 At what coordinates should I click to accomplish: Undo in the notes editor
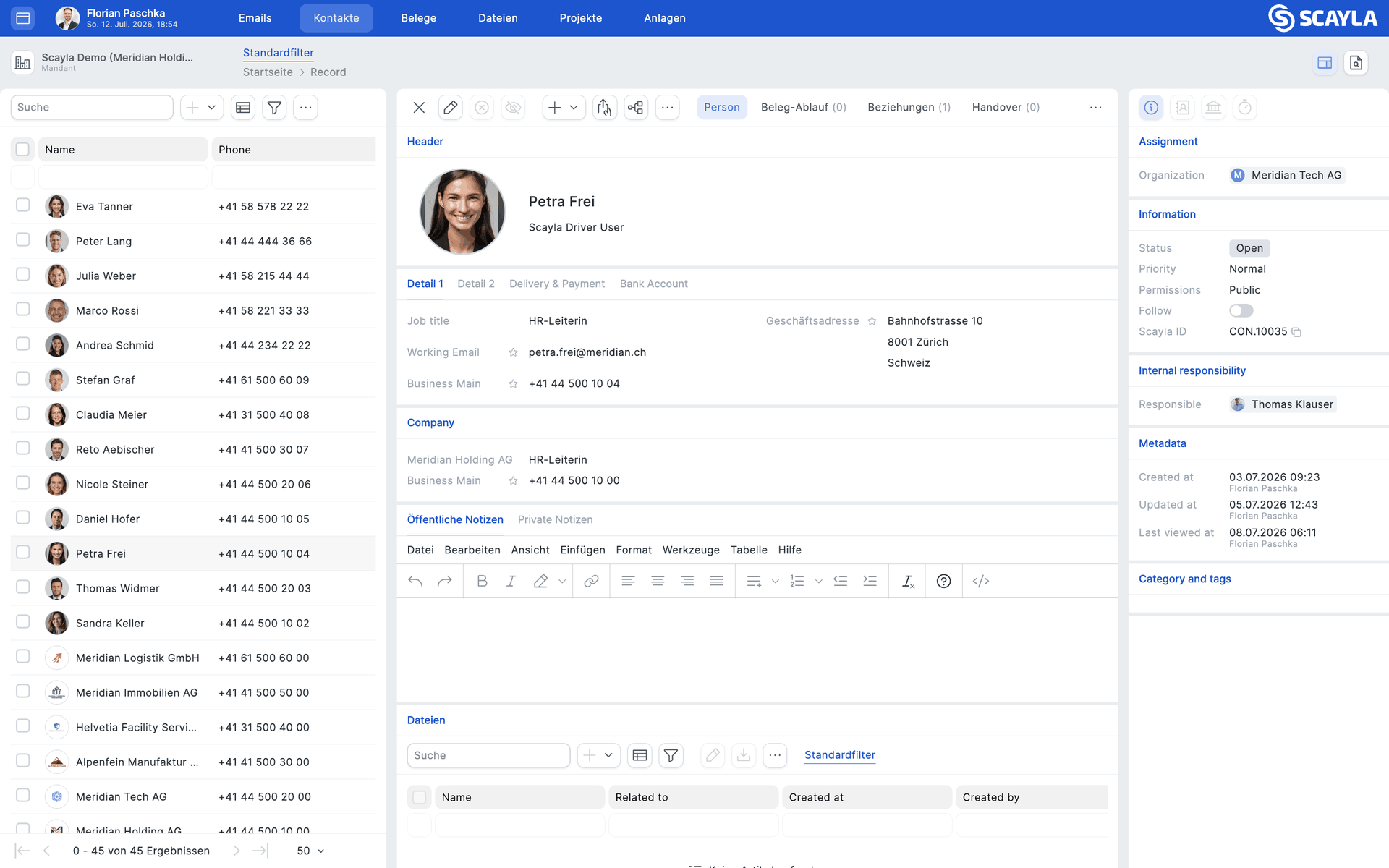click(415, 581)
